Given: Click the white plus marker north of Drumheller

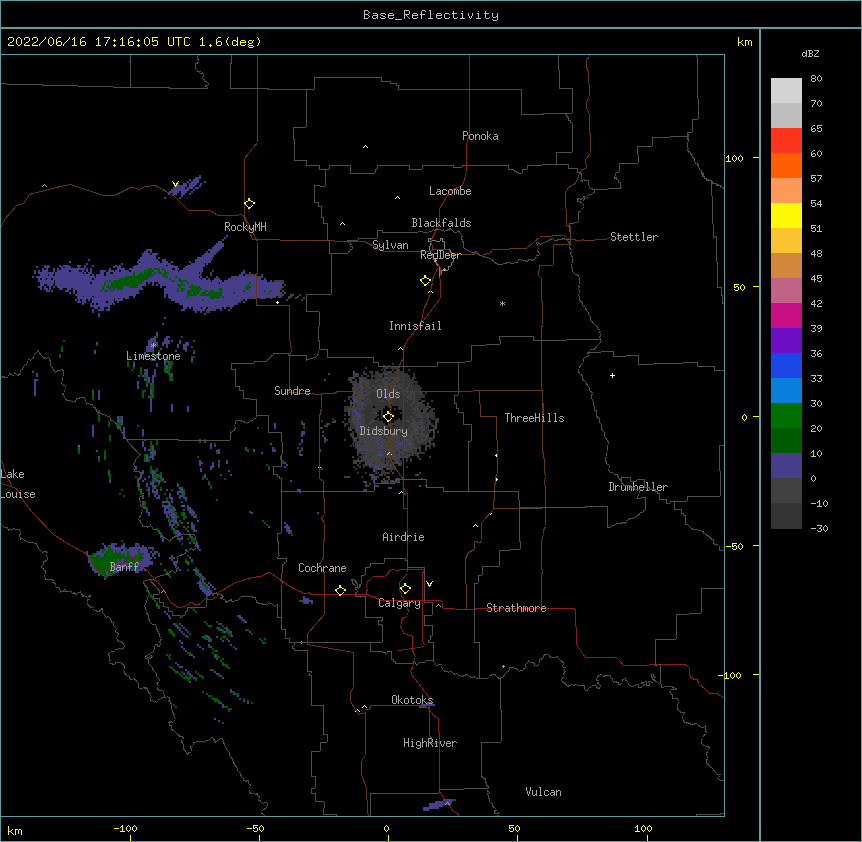Looking at the screenshot, I should 612,375.
